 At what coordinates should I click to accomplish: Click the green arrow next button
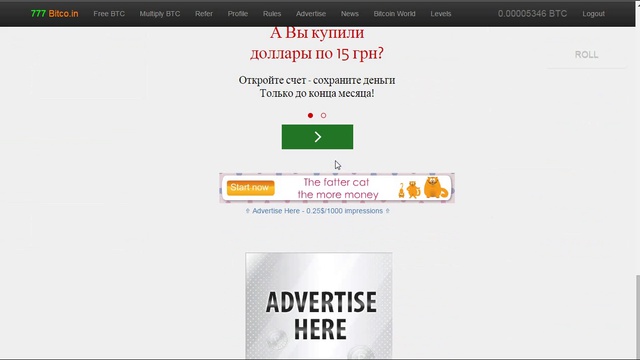pyautogui.click(x=317, y=137)
